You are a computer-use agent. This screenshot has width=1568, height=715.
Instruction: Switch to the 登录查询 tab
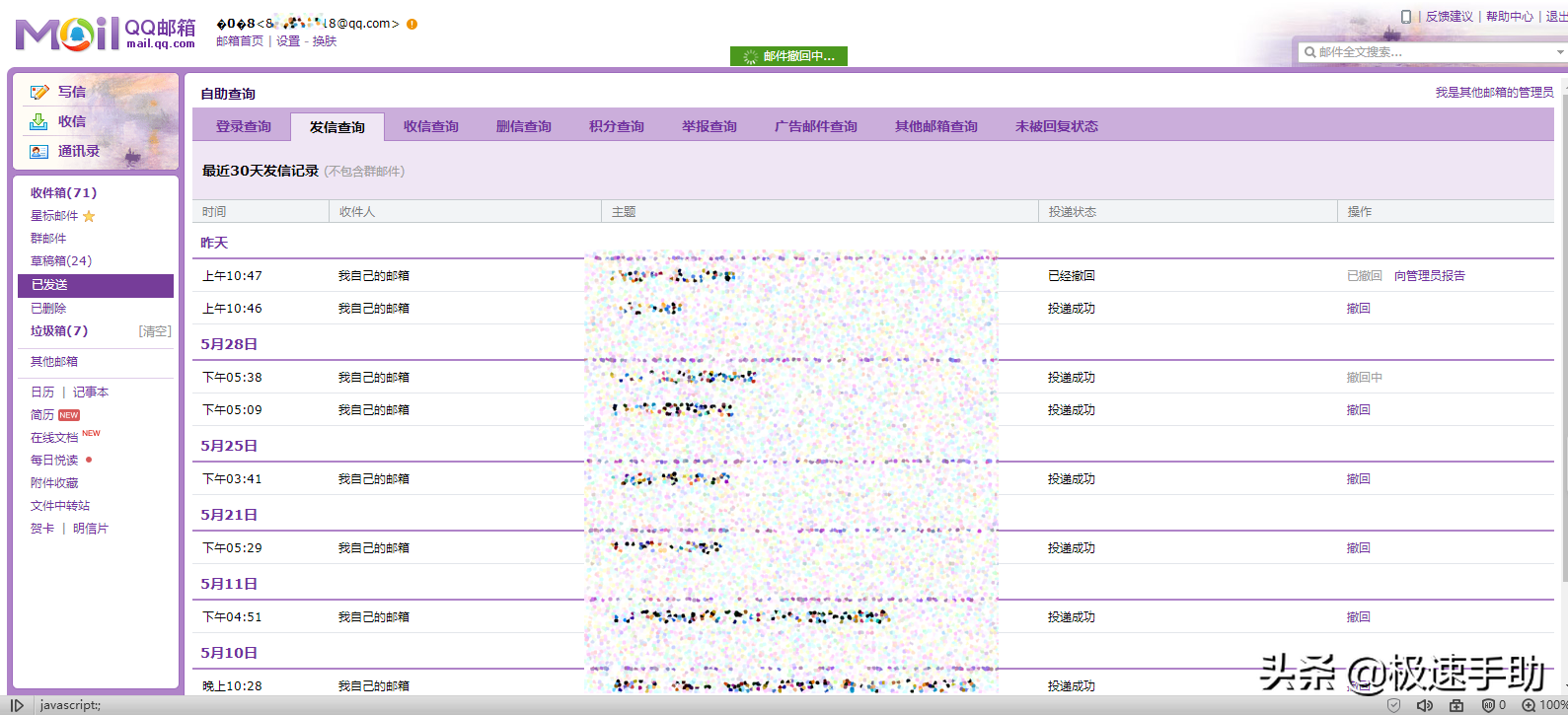pyautogui.click(x=243, y=126)
